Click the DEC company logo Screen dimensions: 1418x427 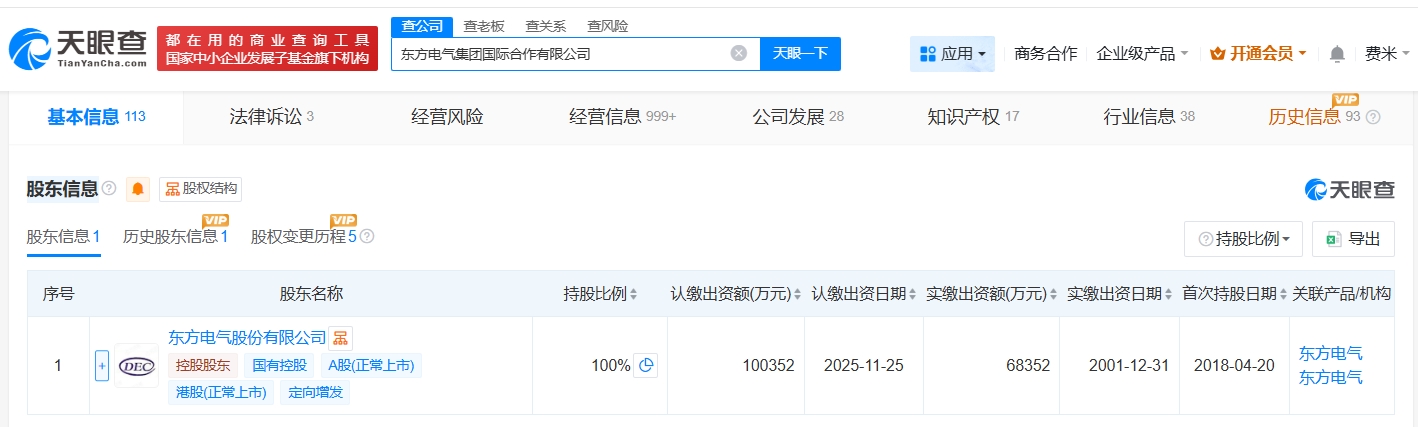[136, 366]
